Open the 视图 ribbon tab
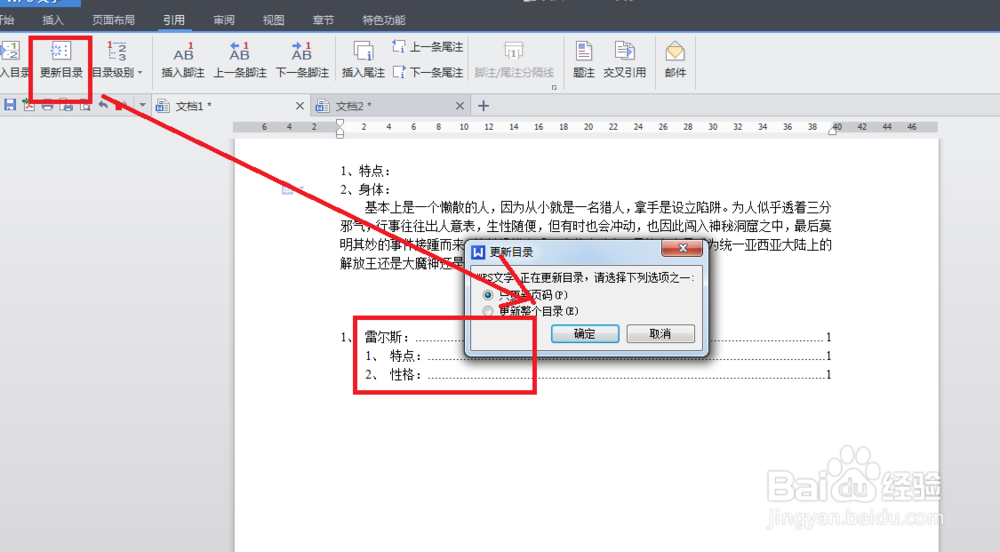 [274, 20]
